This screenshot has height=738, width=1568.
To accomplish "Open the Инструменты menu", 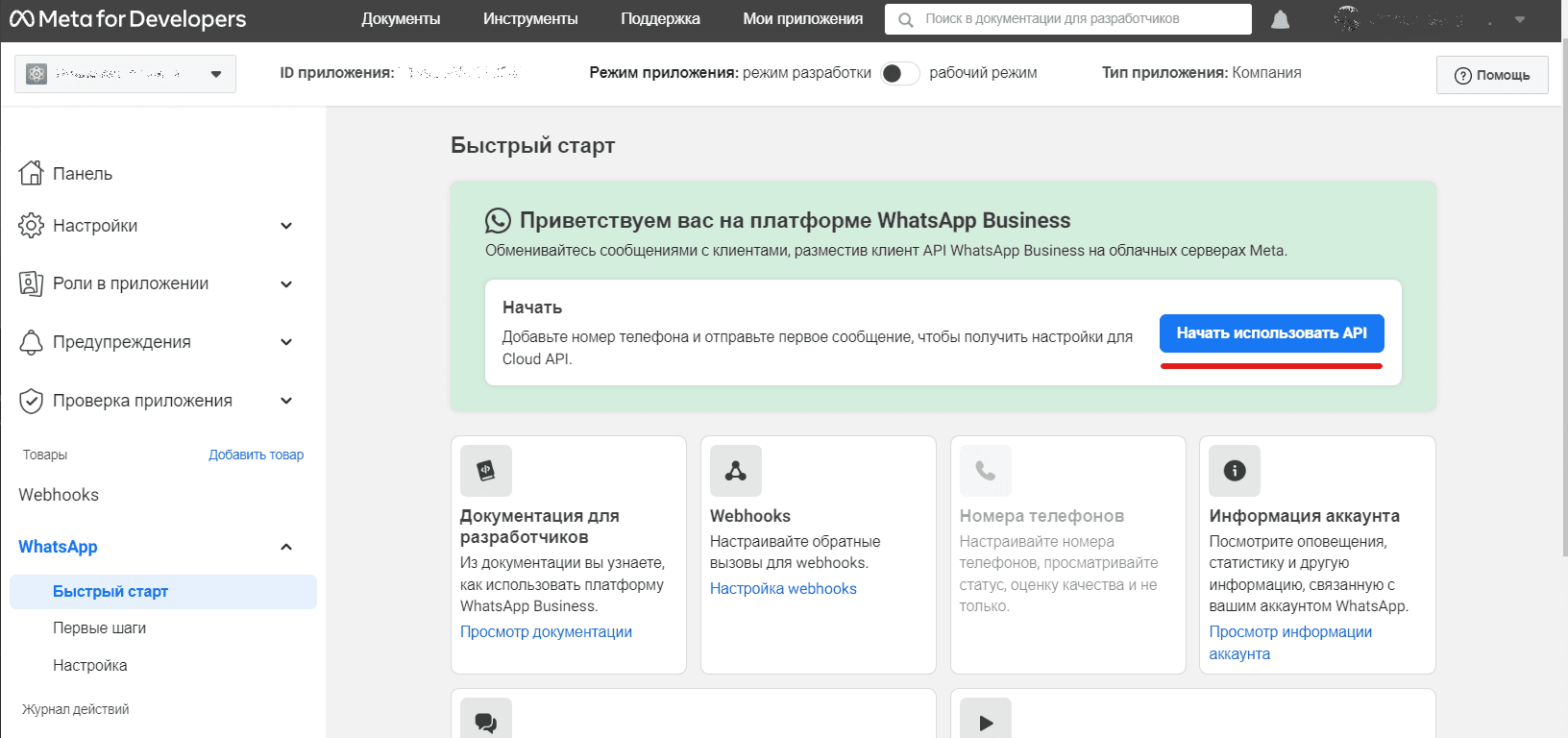I will pos(530,19).
